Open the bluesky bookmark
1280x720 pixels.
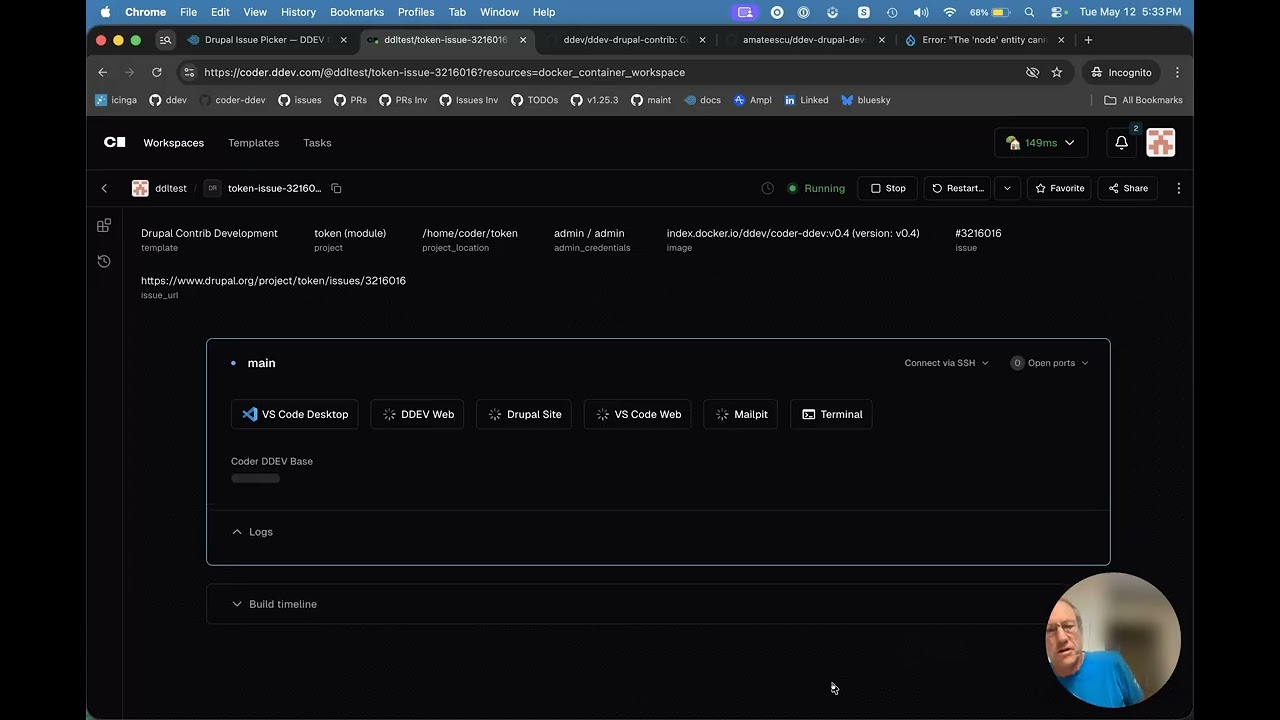coord(866,100)
